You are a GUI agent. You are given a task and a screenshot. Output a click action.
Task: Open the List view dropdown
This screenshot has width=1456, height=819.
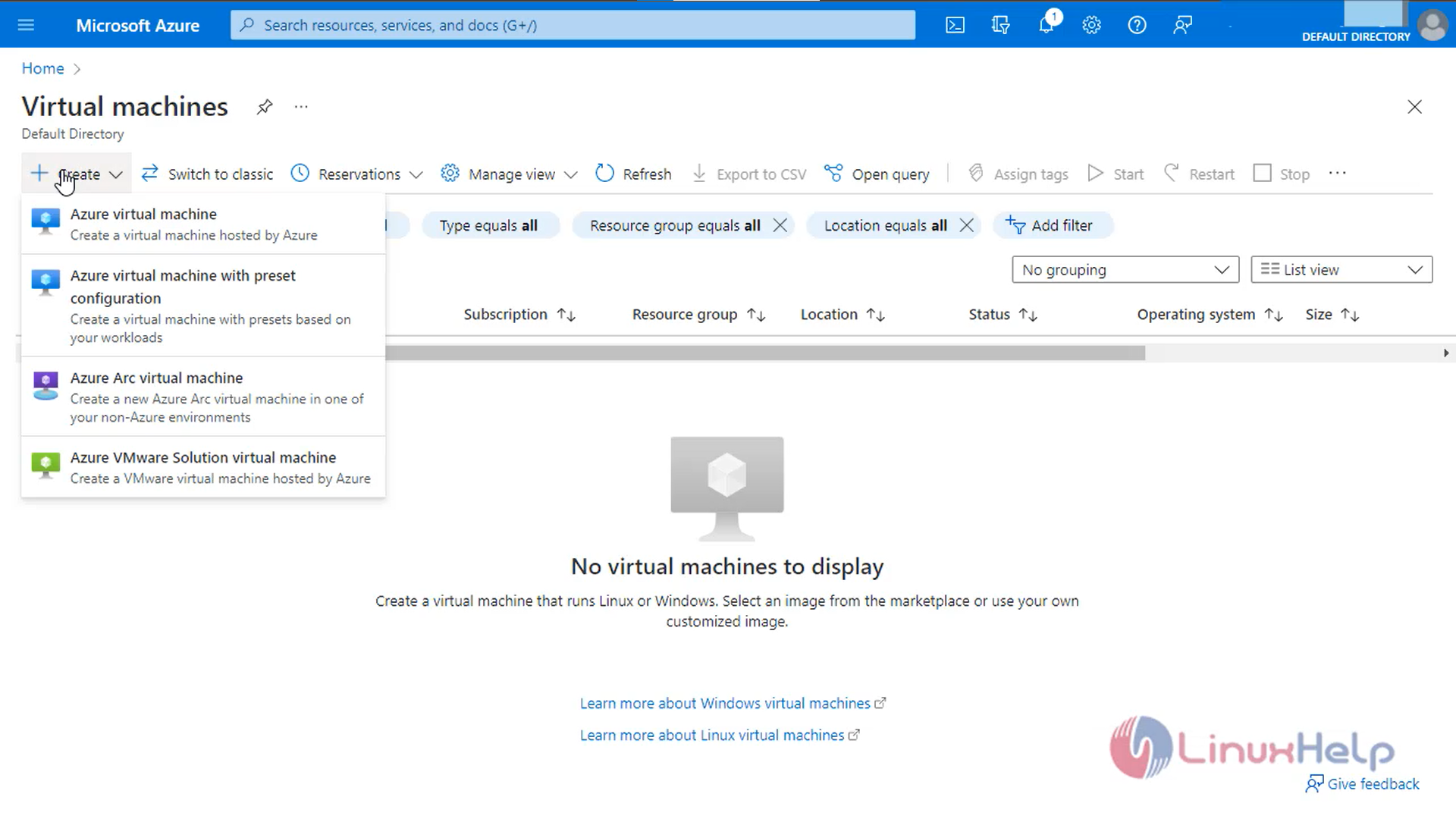(1341, 269)
